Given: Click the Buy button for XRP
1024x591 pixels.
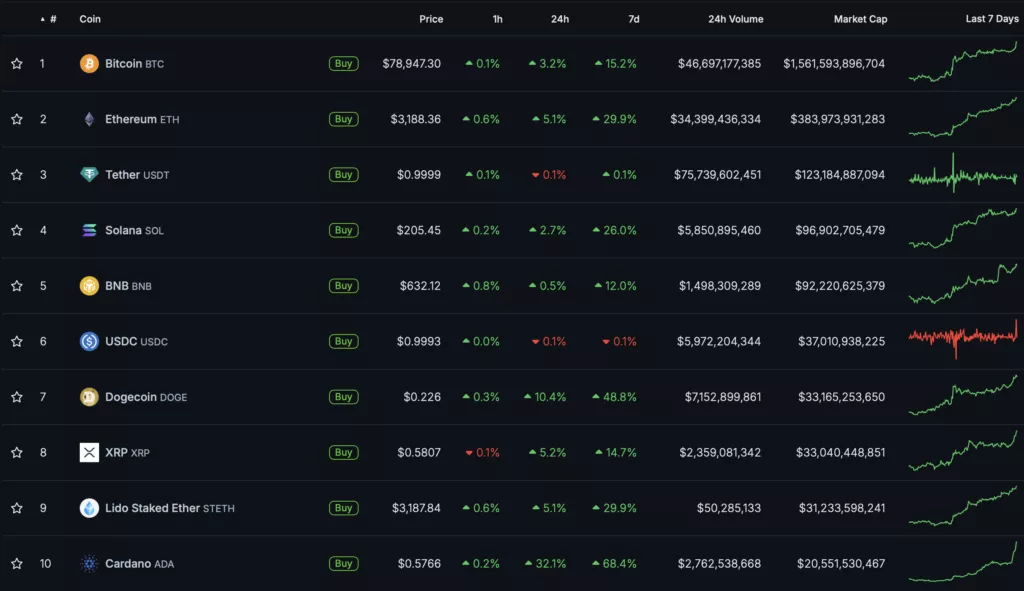Looking at the screenshot, I should coord(344,452).
